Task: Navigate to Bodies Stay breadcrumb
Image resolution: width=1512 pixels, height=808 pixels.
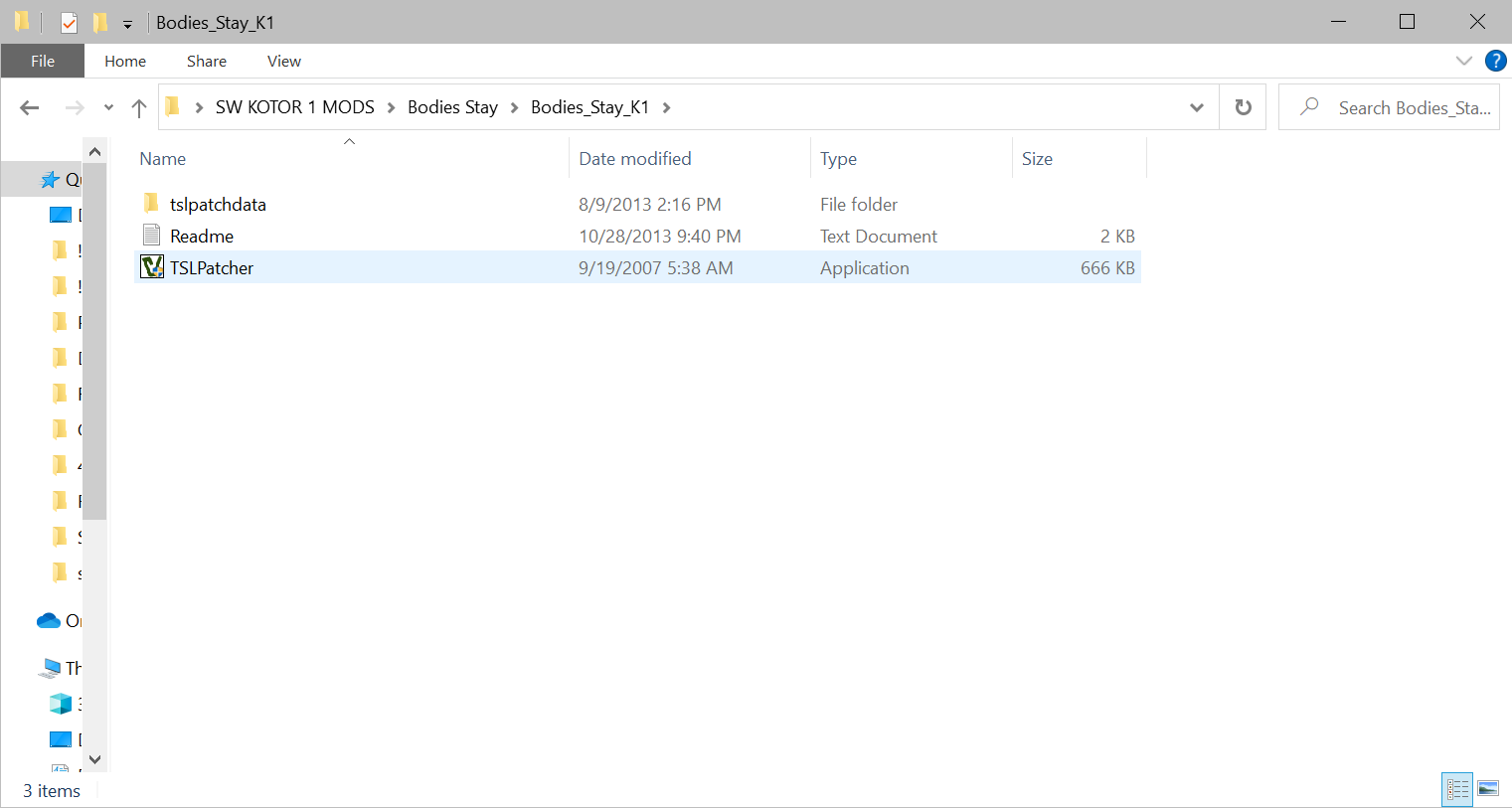Action: point(452,107)
